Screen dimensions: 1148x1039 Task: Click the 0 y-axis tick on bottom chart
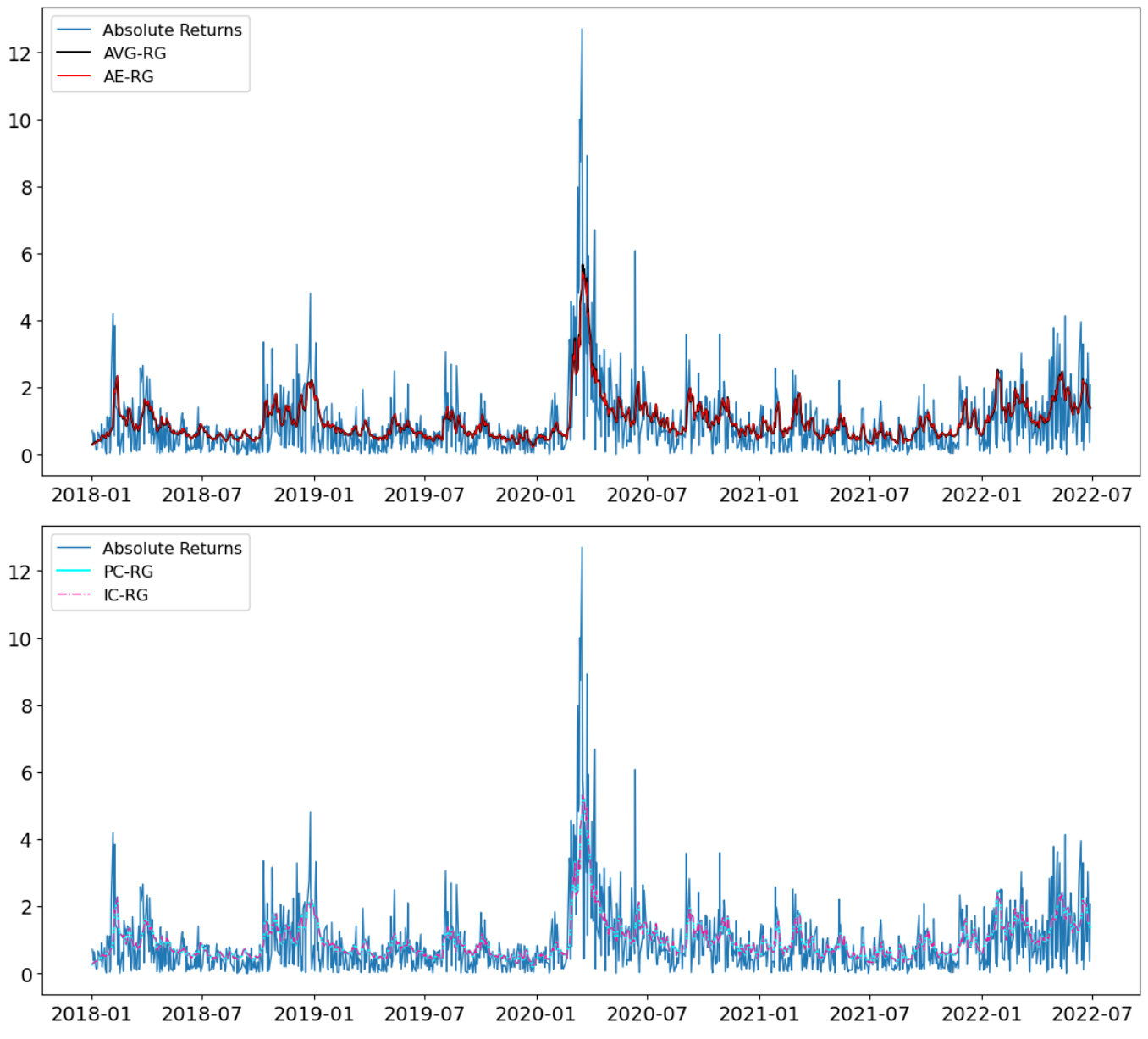click(x=26, y=975)
